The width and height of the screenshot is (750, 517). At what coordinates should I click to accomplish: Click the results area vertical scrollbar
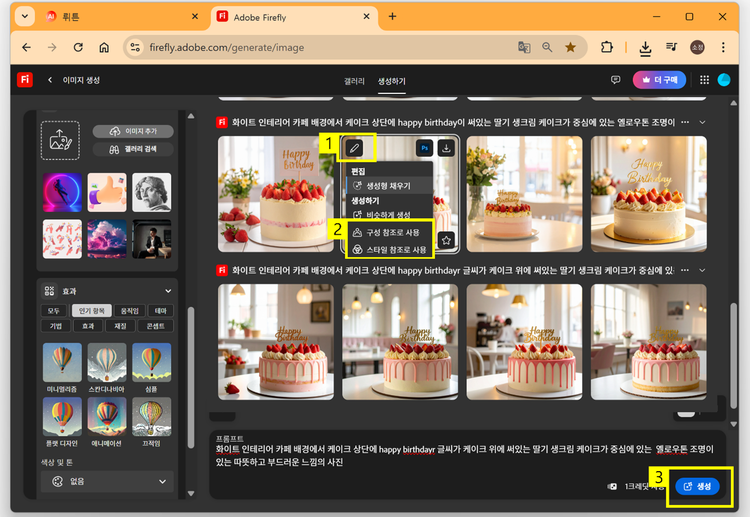point(733,356)
